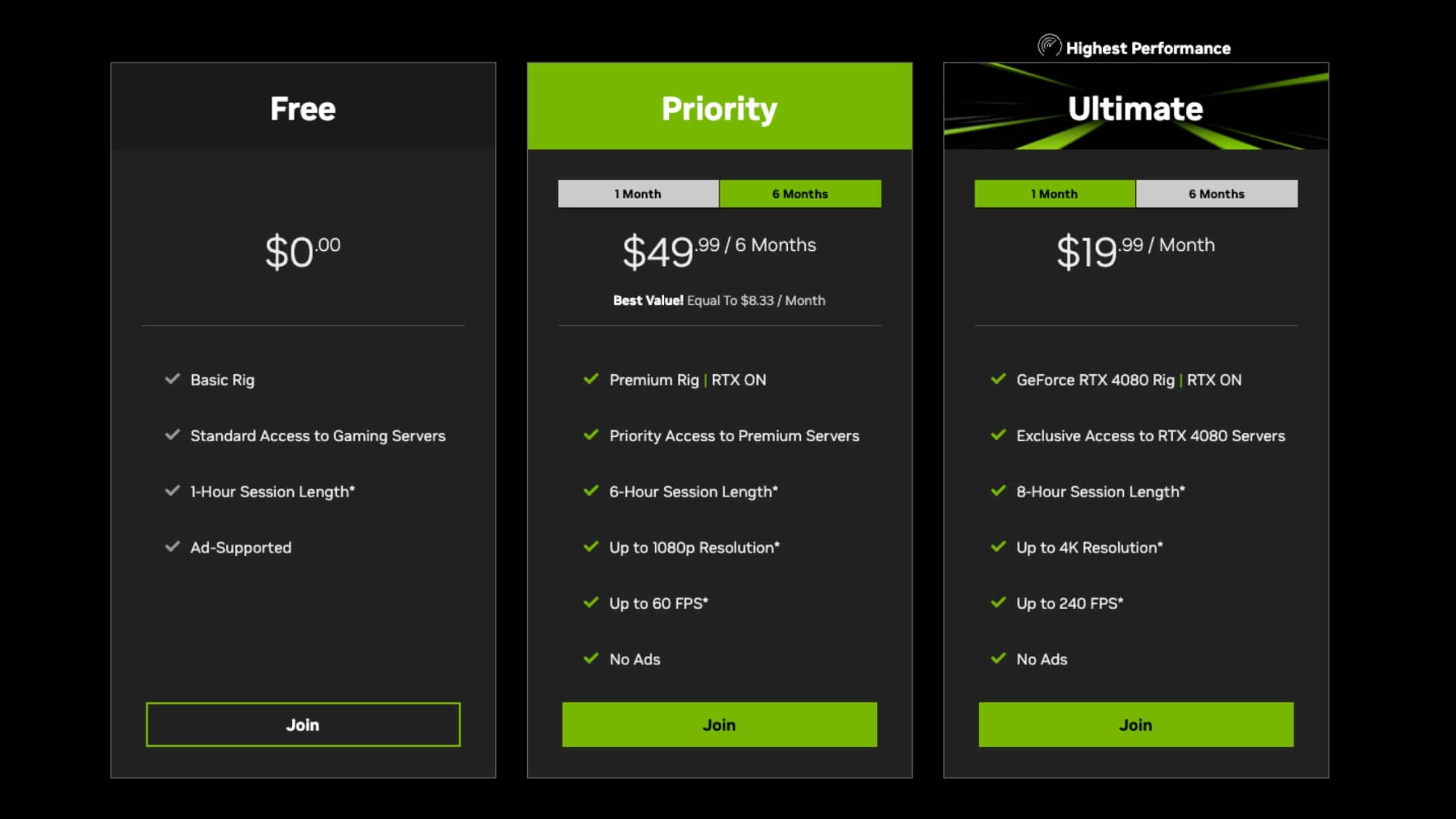This screenshot has height=819, width=1456.
Task: Select the Priority 1 Month tab
Action: click(638, 193)
